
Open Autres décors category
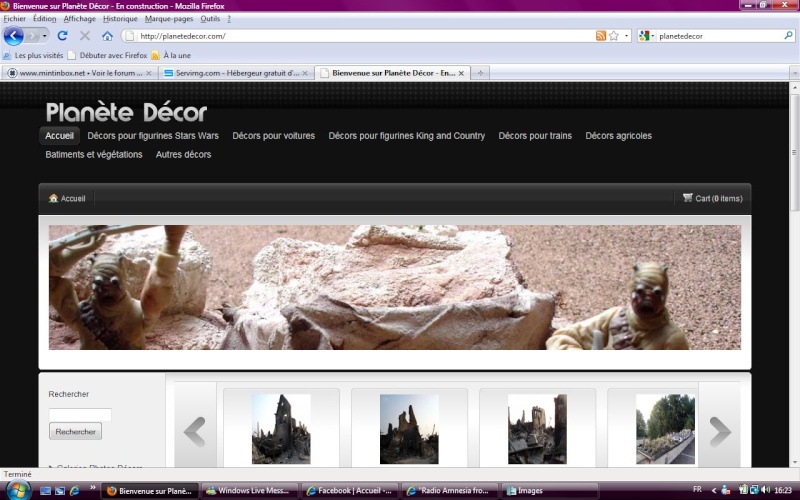click(x=183, y=155)
